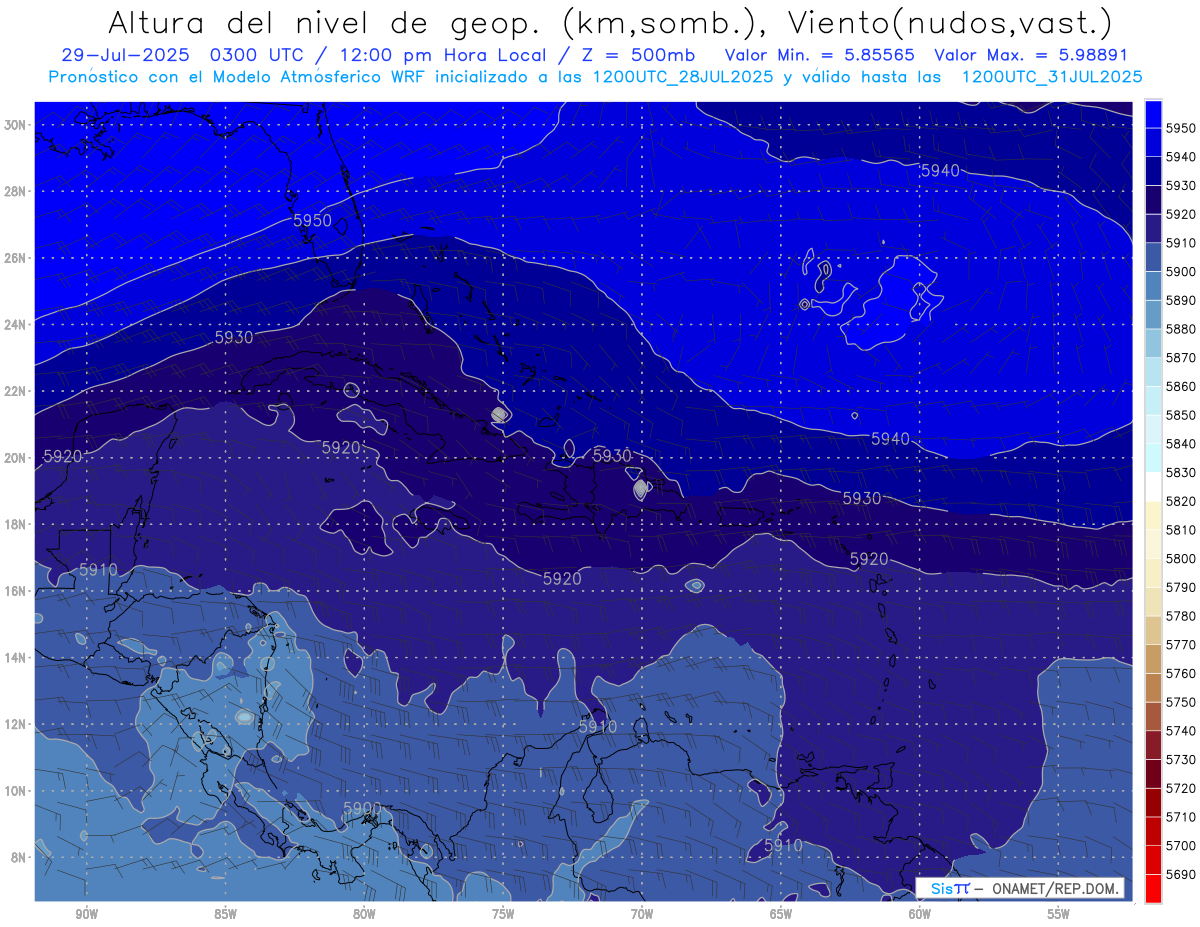Click the '70W' longitude axis label
Viewport: 1200px width, 927px height.
click(x=642, y=914)
